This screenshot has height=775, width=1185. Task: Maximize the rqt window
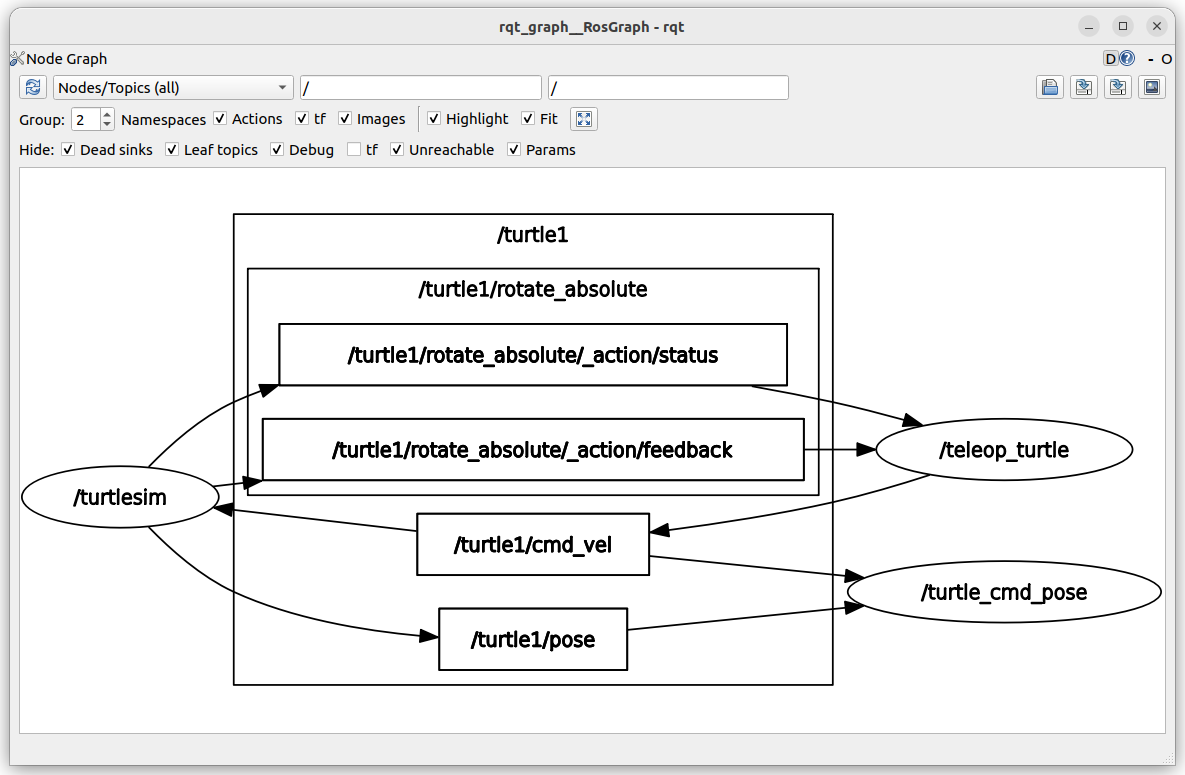[1123, 26]
